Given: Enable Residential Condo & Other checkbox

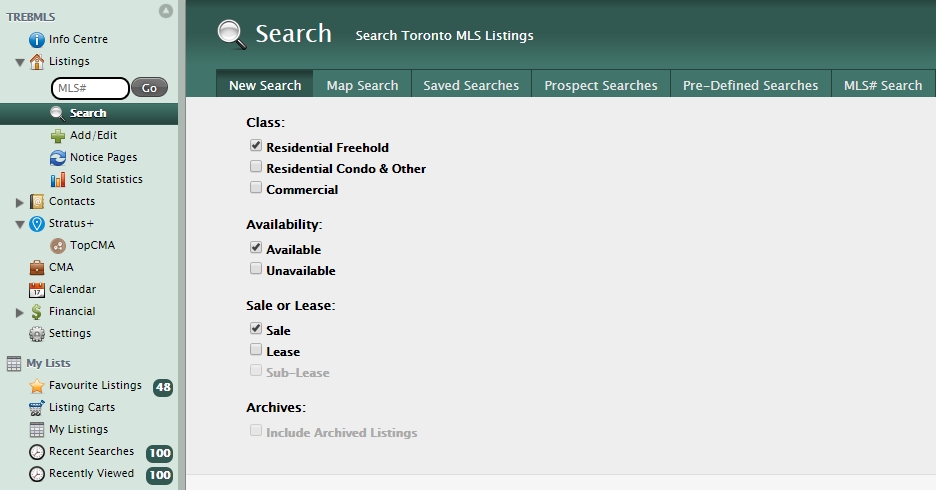Looking at the screenshot, I should [257, 168].
